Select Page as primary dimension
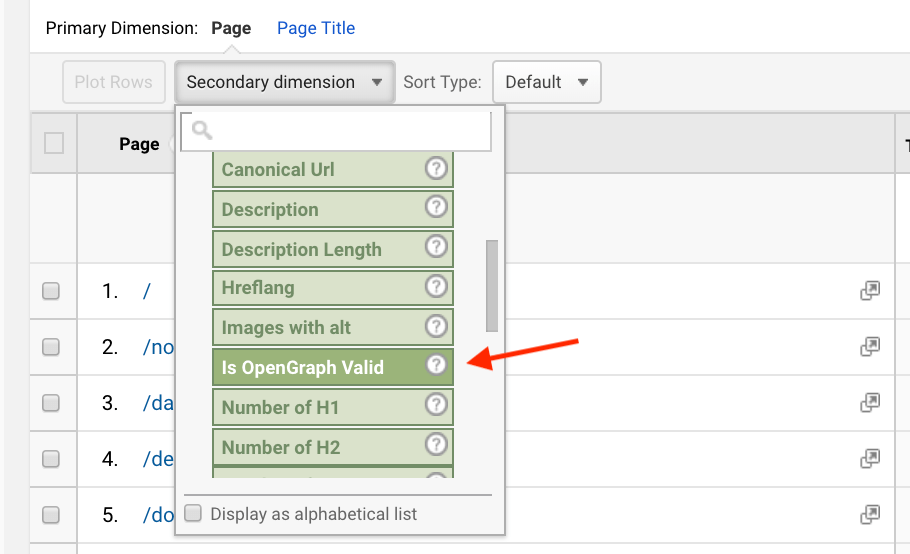The image size is (910, 554). [x=231, y=28]
